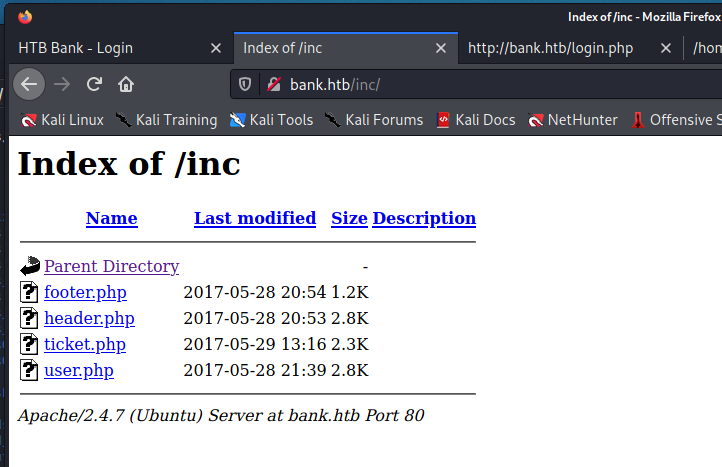This screenshot has height=467, width=722.
Task: Click the browser Back arrow button
Action: coord(29,84)
